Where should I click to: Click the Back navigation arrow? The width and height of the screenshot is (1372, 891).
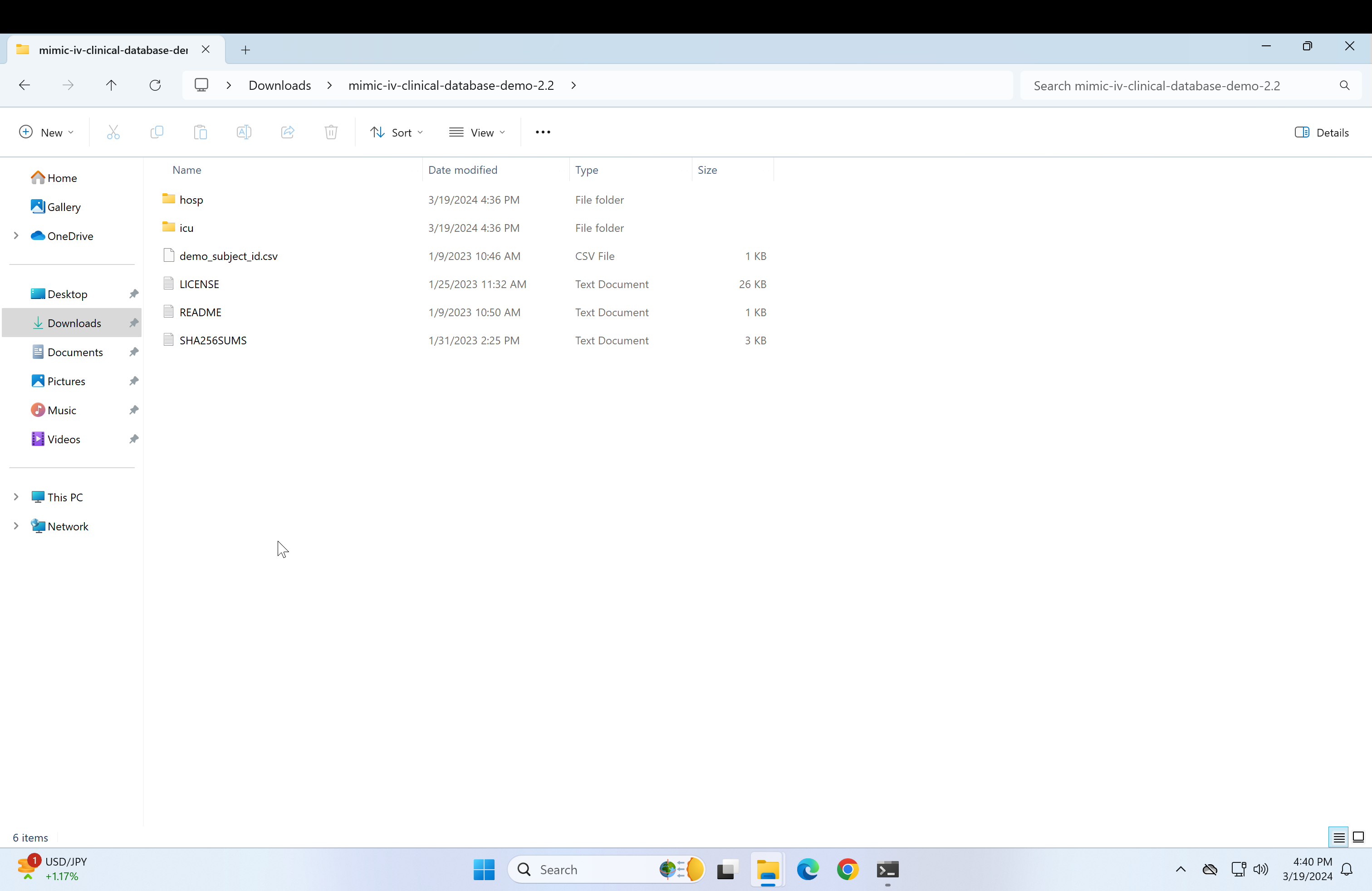pos(24,85)
